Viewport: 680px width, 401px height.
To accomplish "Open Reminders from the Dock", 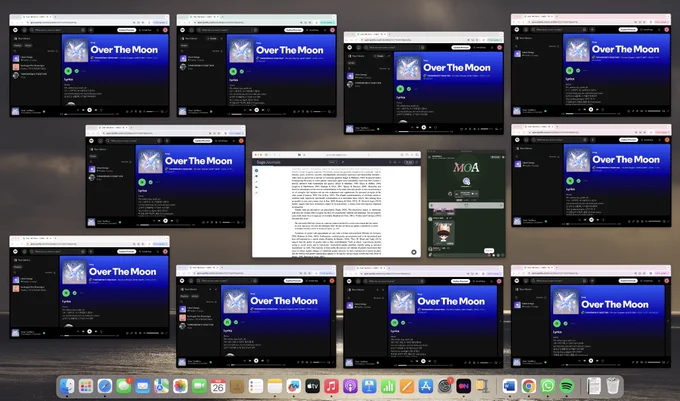I will [256, 386].
